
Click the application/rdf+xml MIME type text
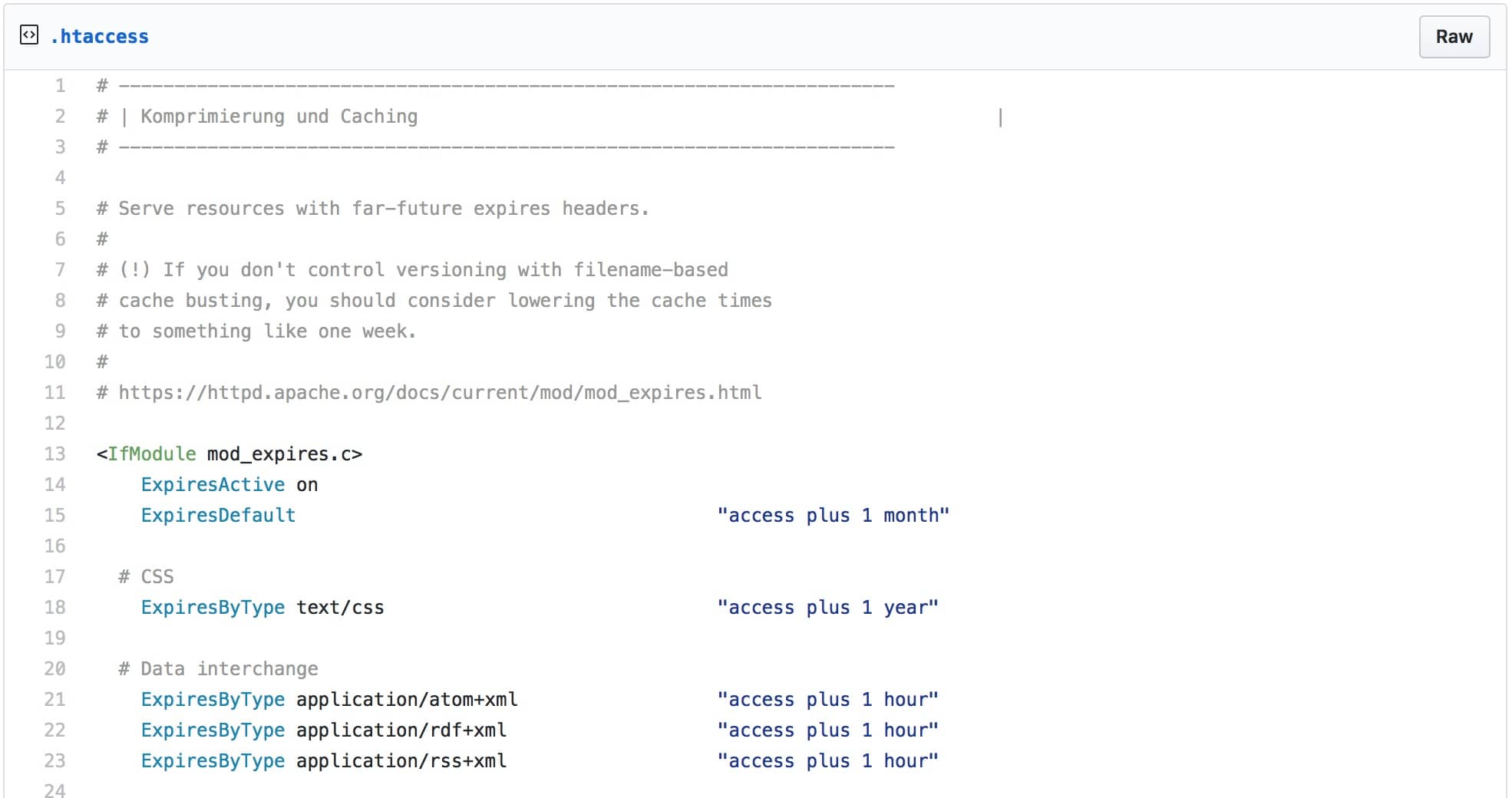(x=401, y=730)
